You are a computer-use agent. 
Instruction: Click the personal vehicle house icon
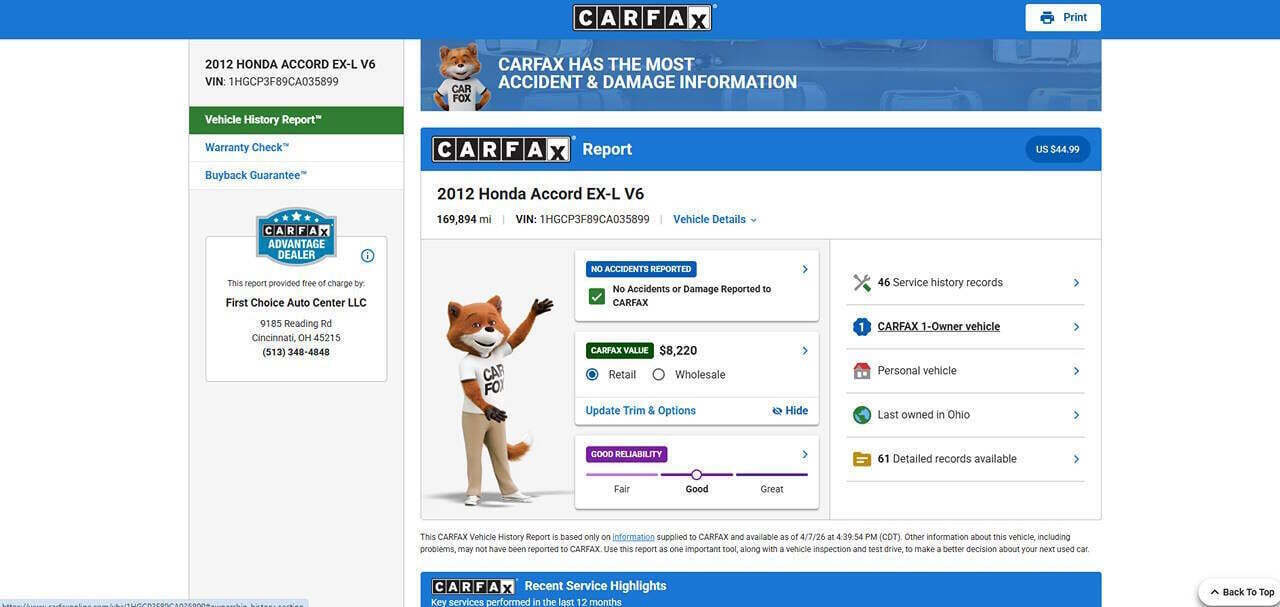(861, 371)
